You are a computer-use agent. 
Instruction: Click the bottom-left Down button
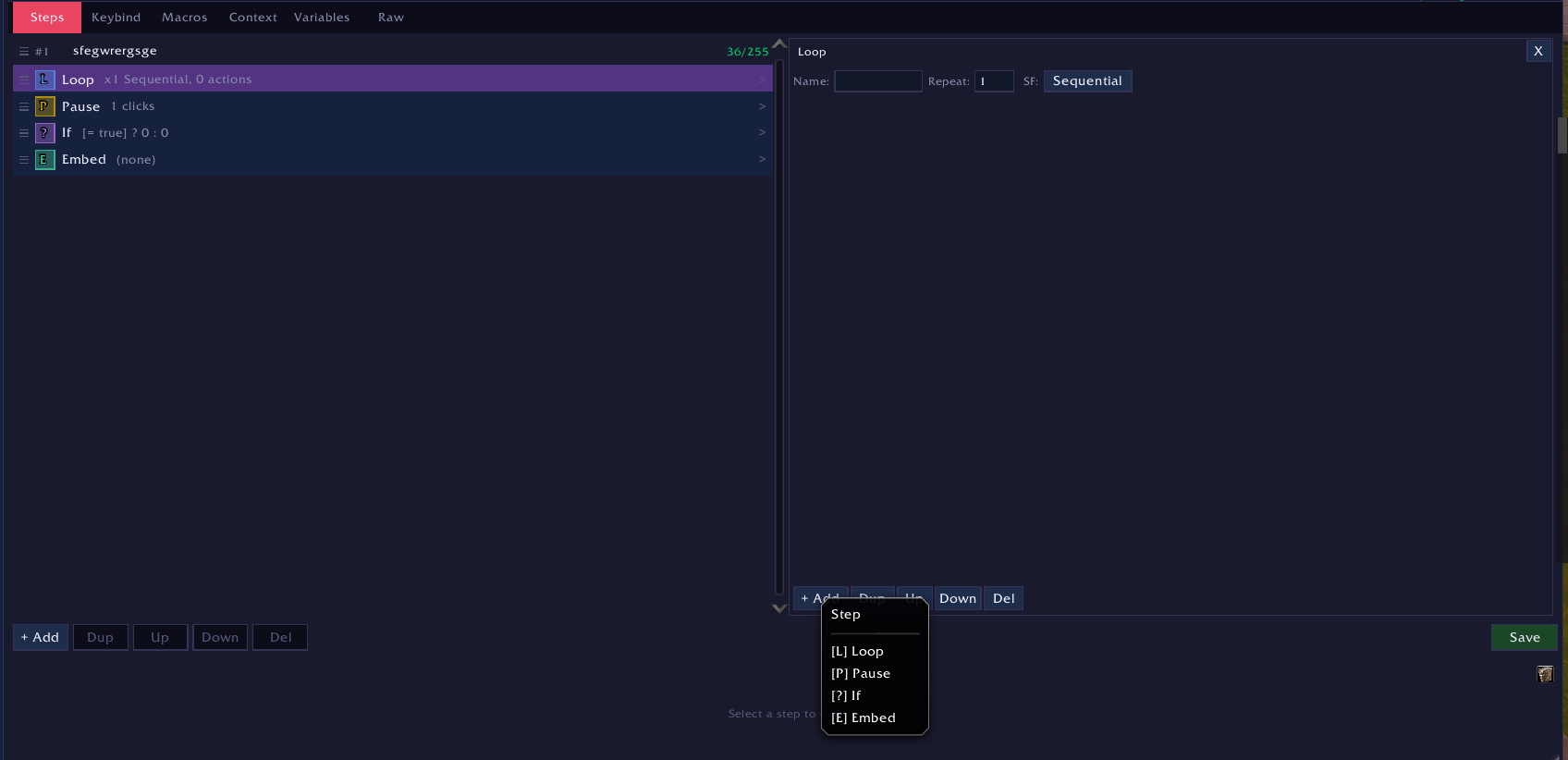coord(220,637)
